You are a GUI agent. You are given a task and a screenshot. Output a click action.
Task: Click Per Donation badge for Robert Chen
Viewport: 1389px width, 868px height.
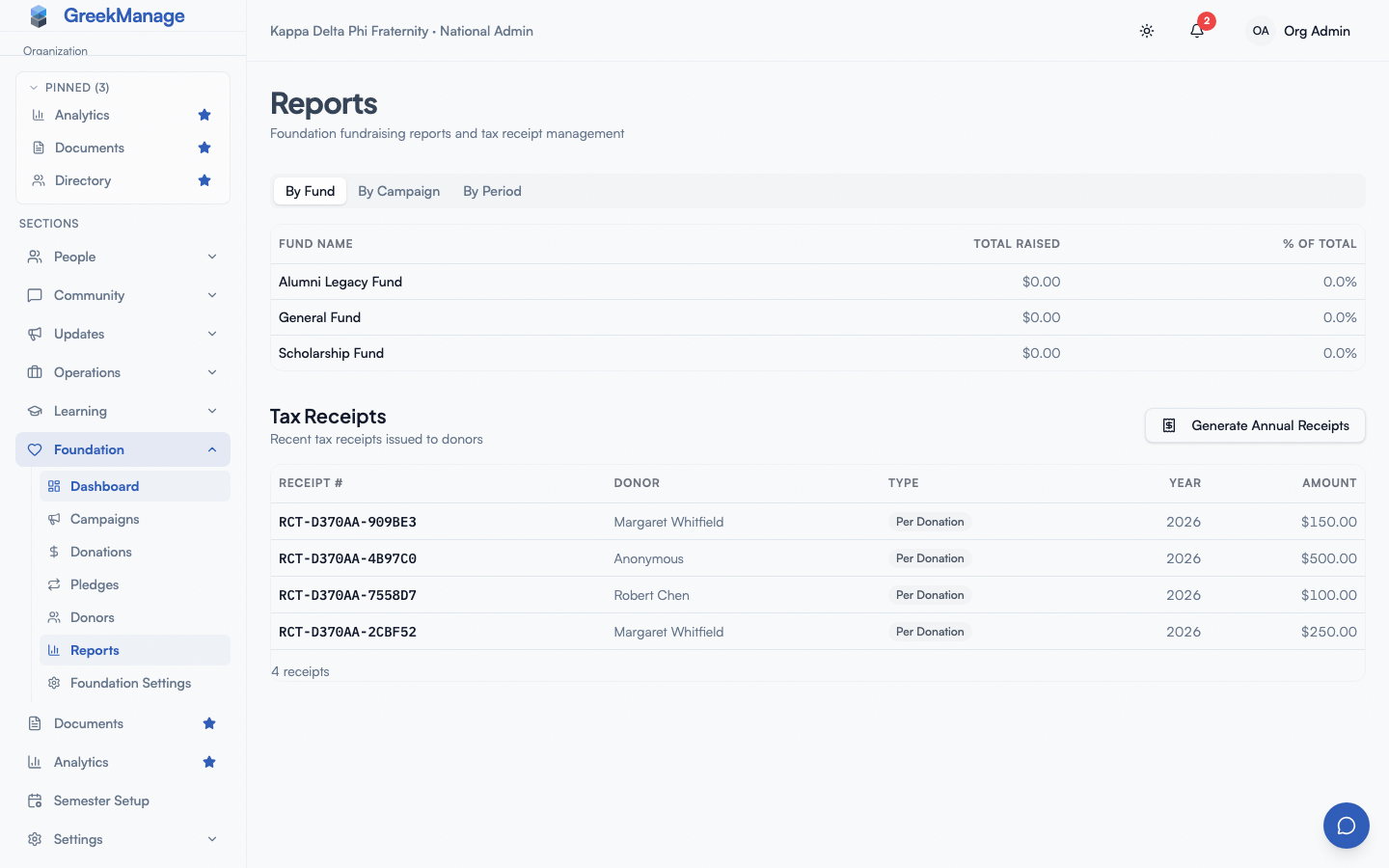coord(930,595)
